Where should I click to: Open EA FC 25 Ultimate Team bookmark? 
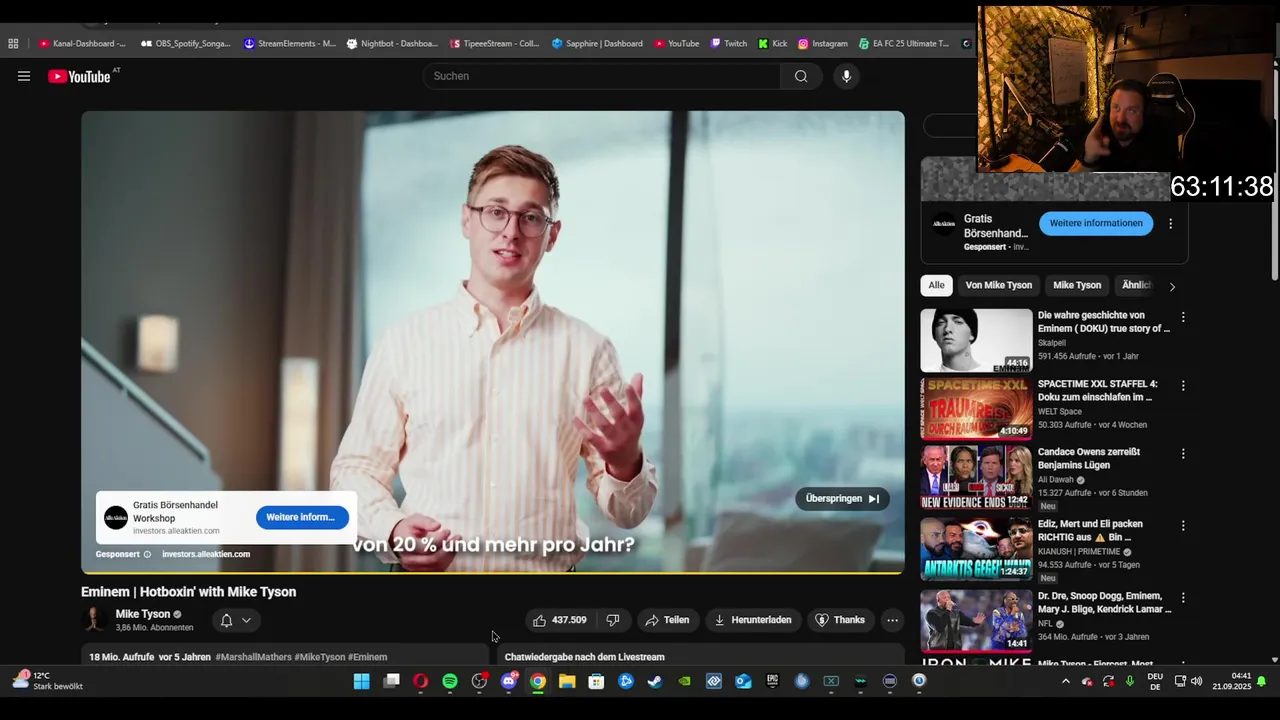904,44
